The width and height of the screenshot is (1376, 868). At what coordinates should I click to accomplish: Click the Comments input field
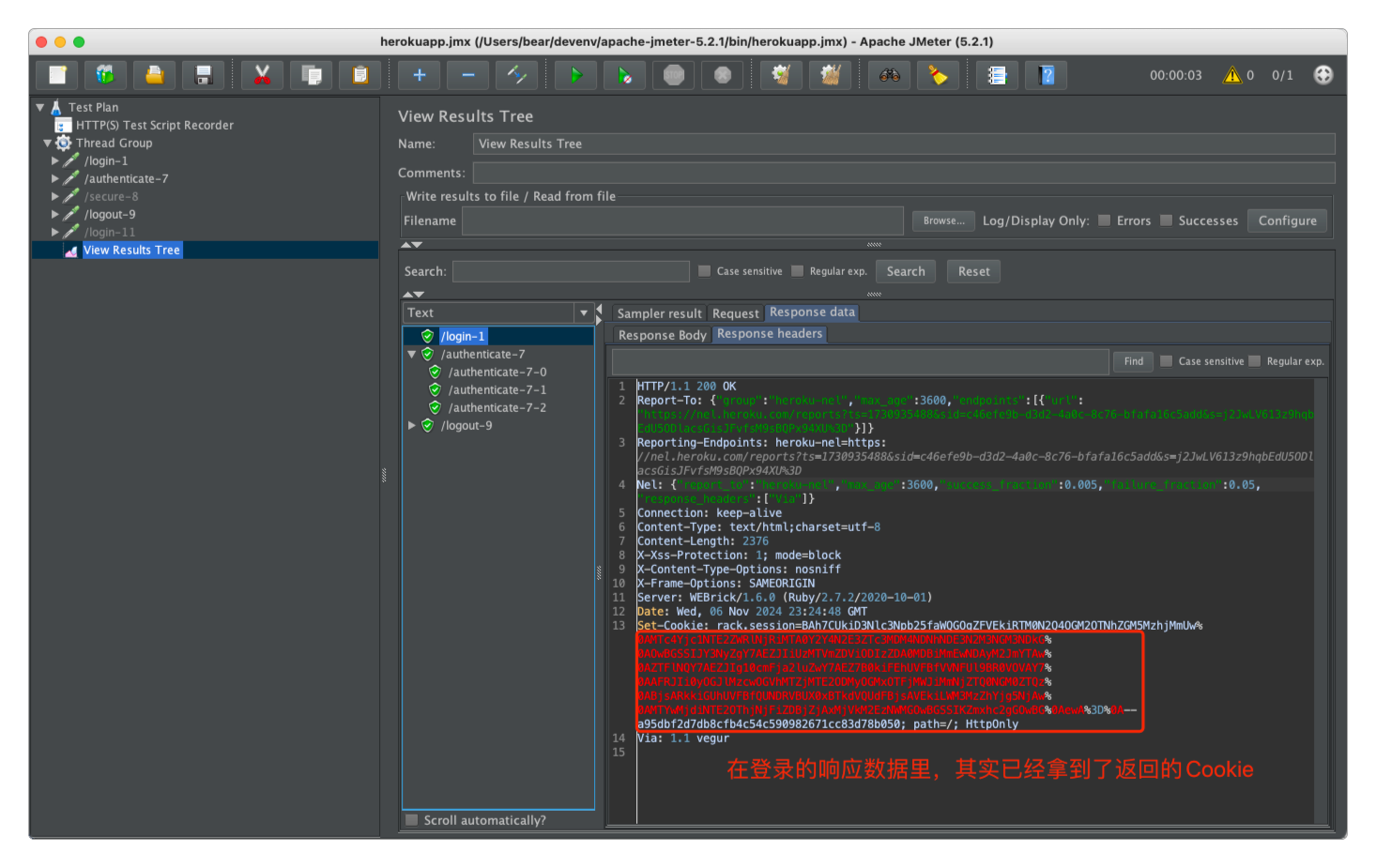(904, 173)
